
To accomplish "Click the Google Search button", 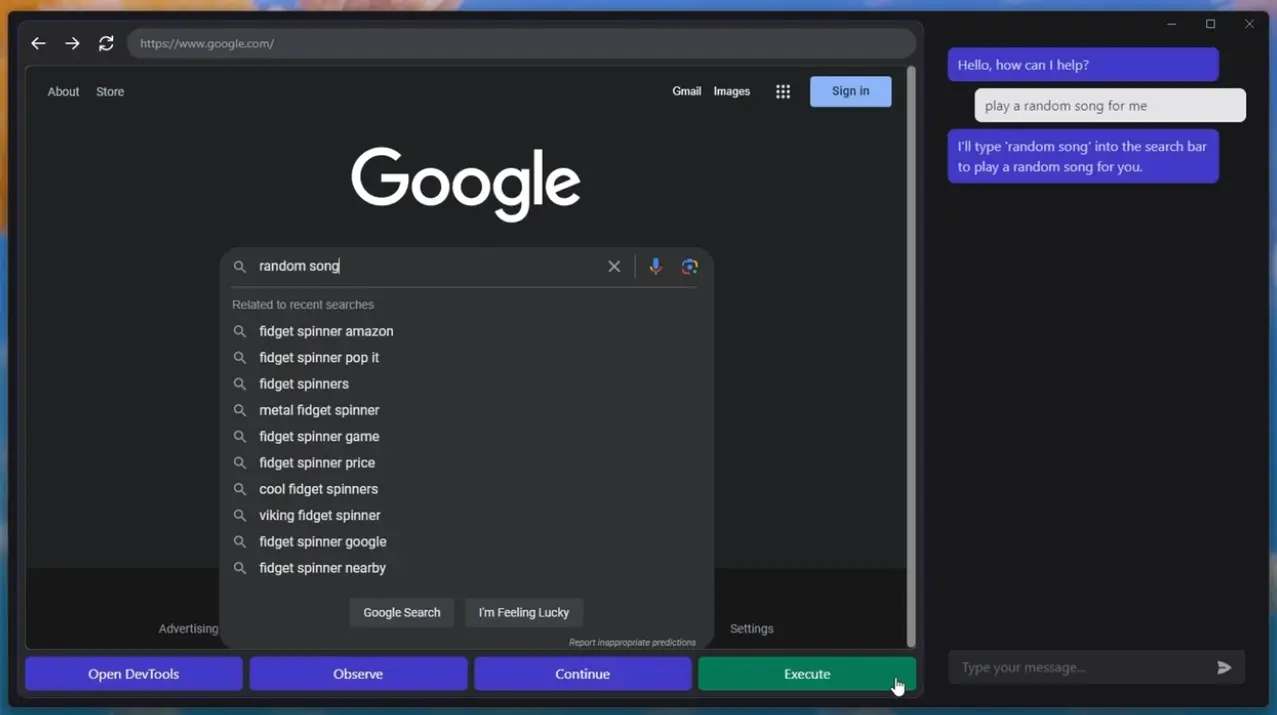I will pyautogui.click(x=402, y=613).
